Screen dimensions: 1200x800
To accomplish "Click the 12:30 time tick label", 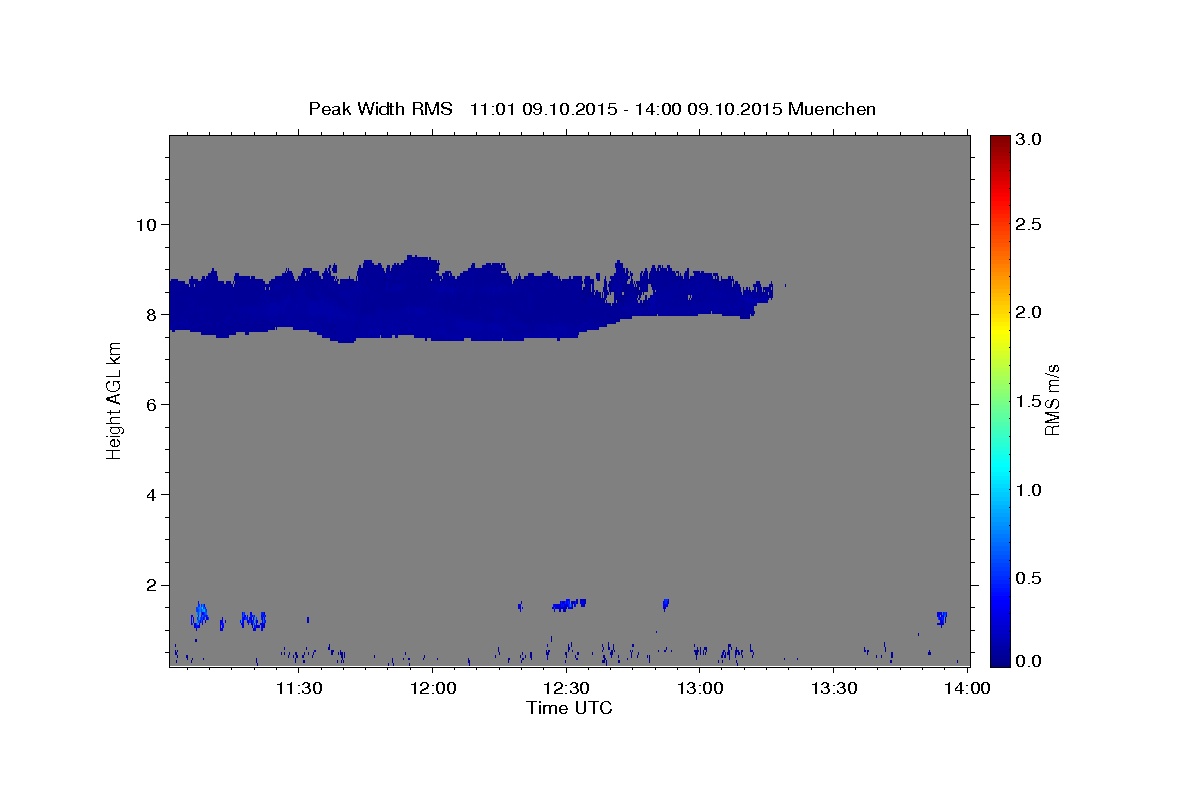I will pos(567,688).
